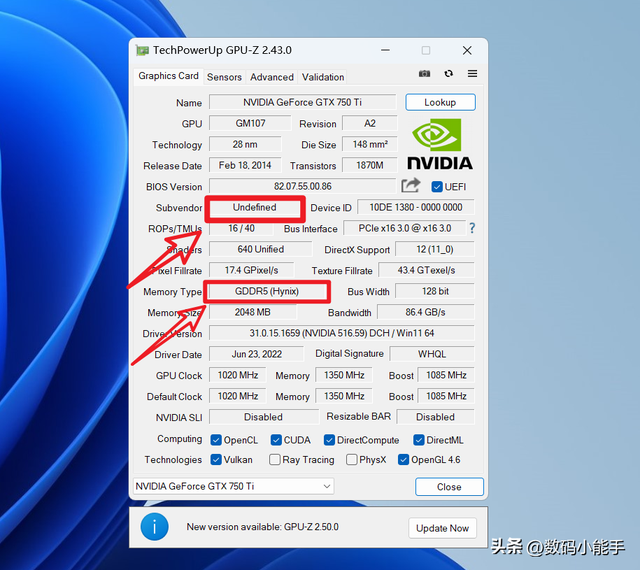
Task: Click the Resizable BAR value Disabled
Action: click(435, 417)
